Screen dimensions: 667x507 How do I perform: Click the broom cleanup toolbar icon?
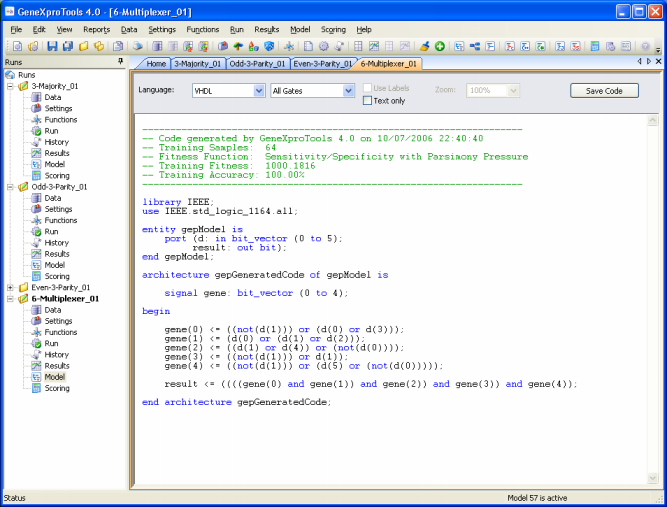(424, 46)
